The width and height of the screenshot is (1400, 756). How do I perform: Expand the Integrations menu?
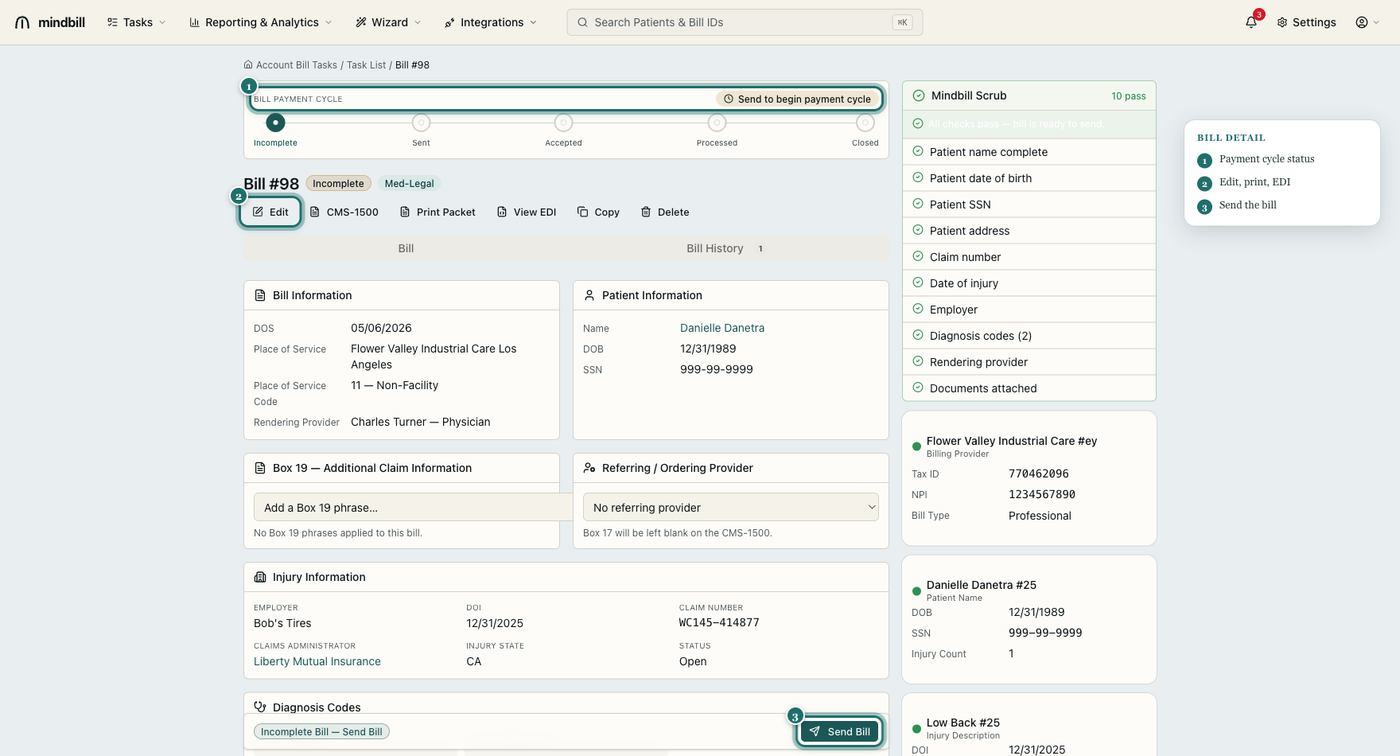(x=491, y=22)
